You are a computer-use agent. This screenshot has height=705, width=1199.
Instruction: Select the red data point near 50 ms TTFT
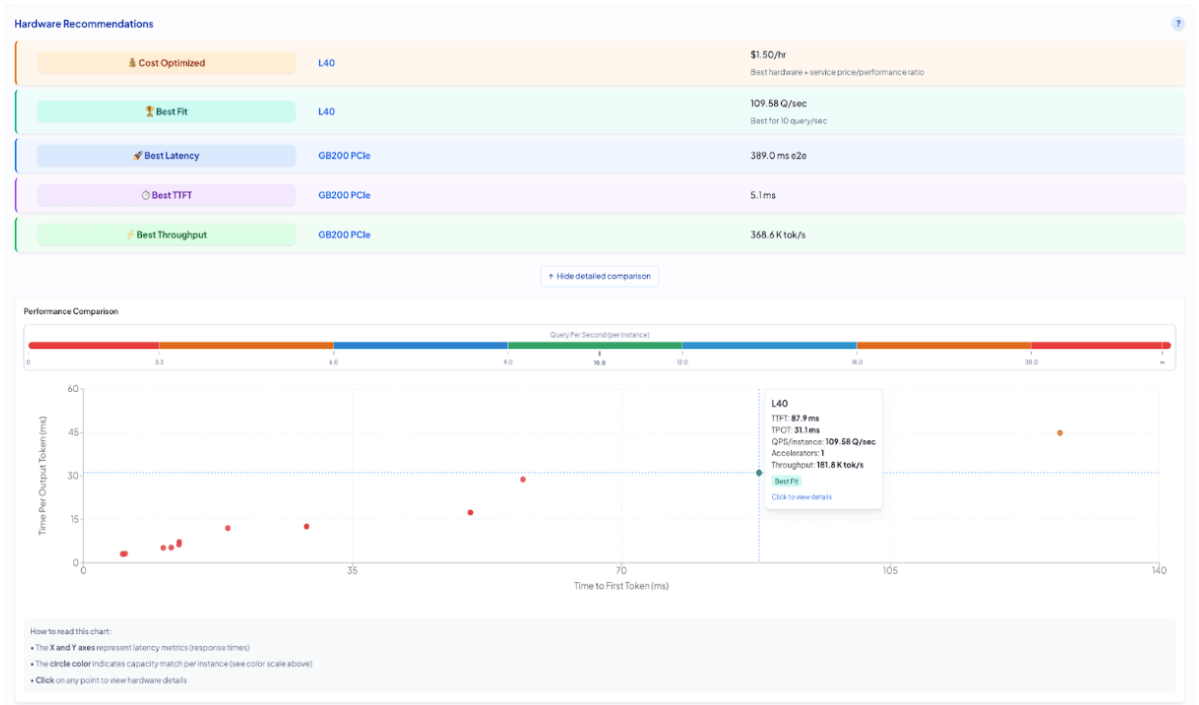[470, 512]
